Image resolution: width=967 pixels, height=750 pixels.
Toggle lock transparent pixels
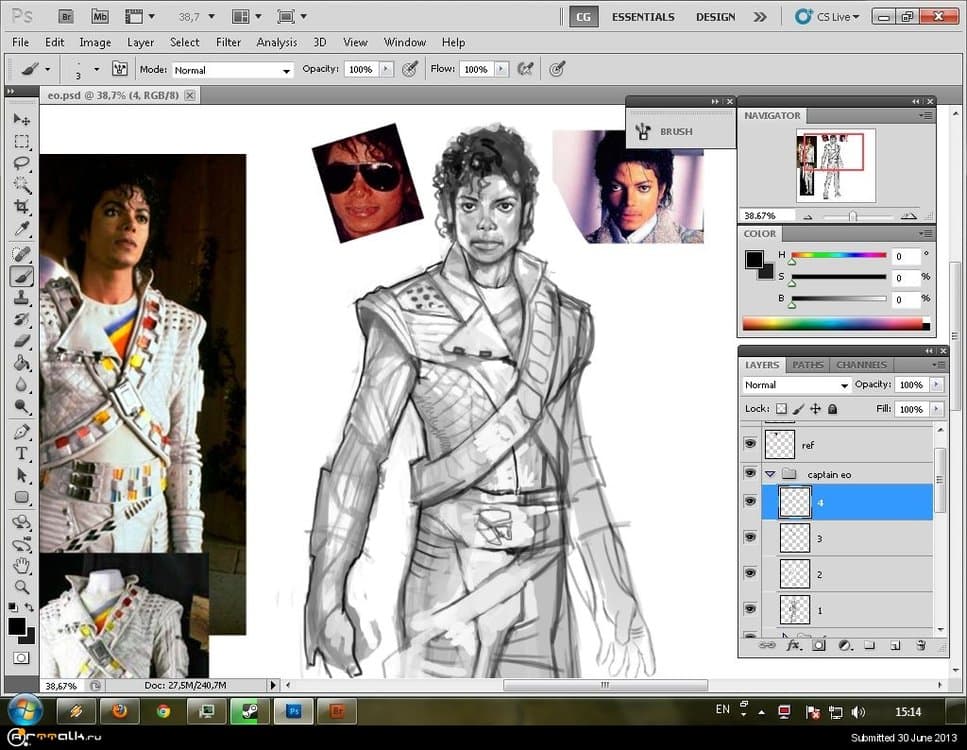(781, 409)
